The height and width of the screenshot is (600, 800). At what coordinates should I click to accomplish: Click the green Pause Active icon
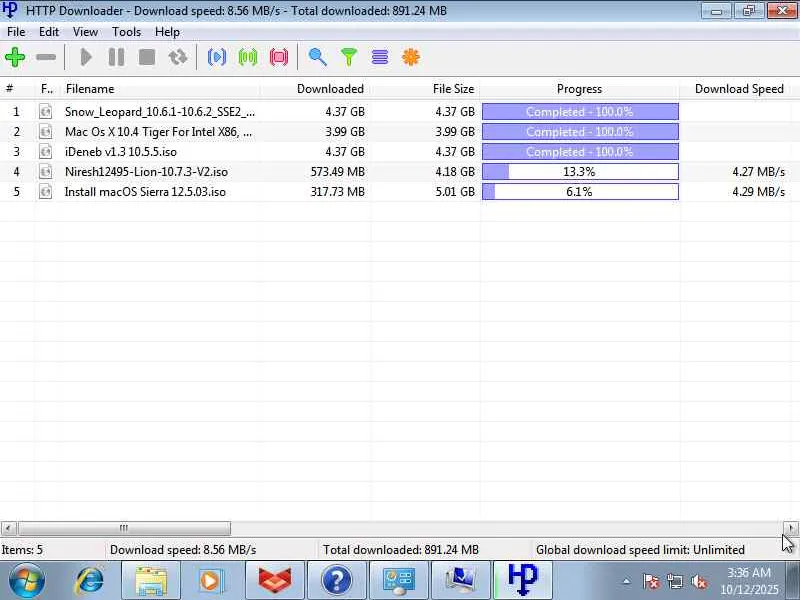tap(248, 57)
